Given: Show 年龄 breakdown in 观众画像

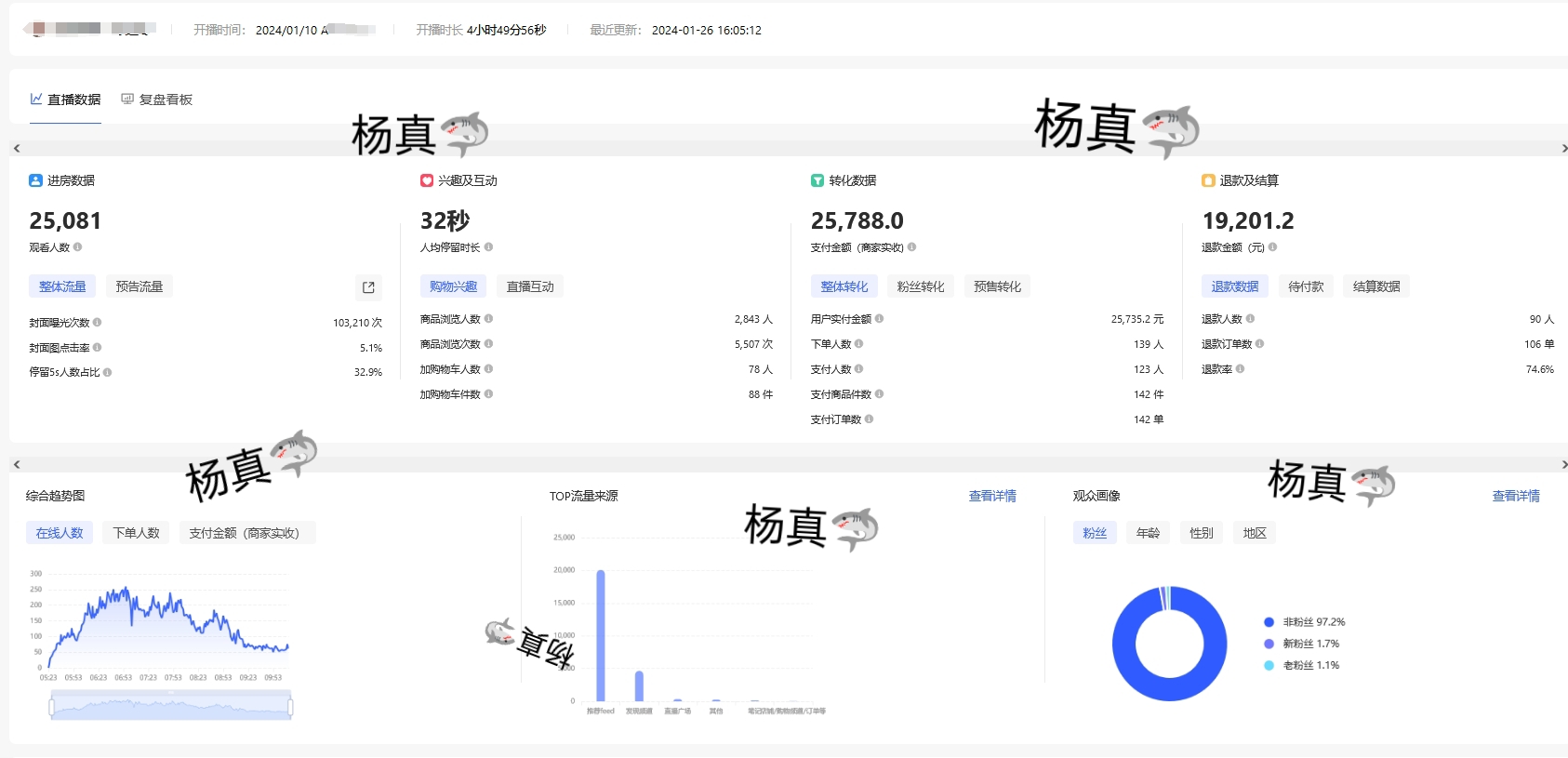Looking at the screenshot, I should (x=1148, y=533).
